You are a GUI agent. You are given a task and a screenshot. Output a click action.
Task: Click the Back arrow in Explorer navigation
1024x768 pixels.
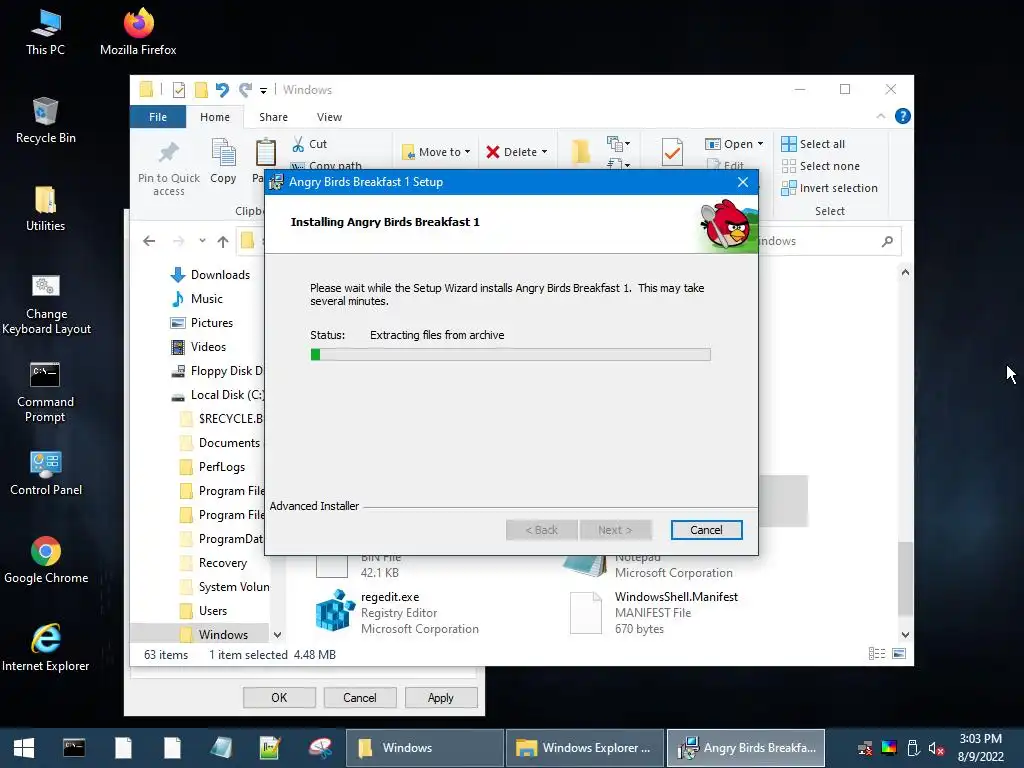click(149, 241)
